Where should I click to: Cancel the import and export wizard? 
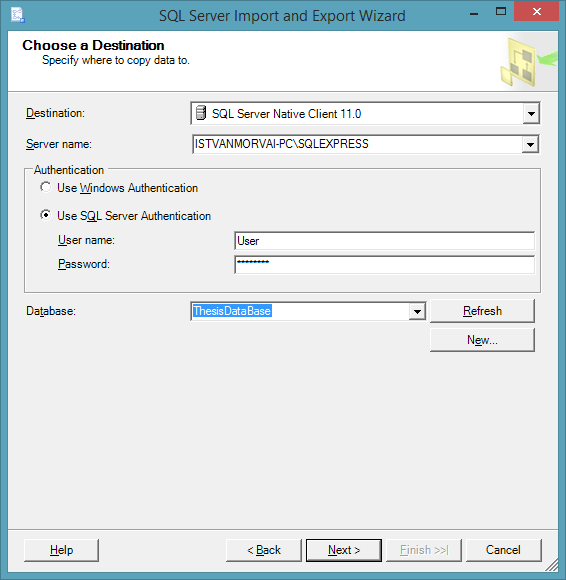coord(503,550)
